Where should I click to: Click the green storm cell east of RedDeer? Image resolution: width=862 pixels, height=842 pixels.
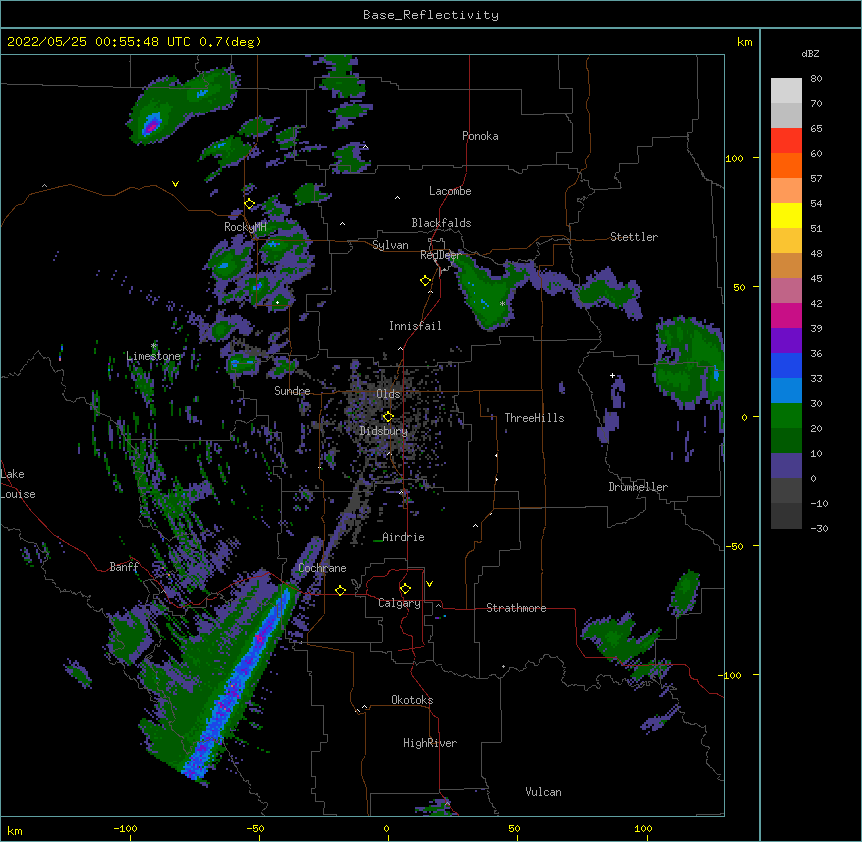coord(487,294)
